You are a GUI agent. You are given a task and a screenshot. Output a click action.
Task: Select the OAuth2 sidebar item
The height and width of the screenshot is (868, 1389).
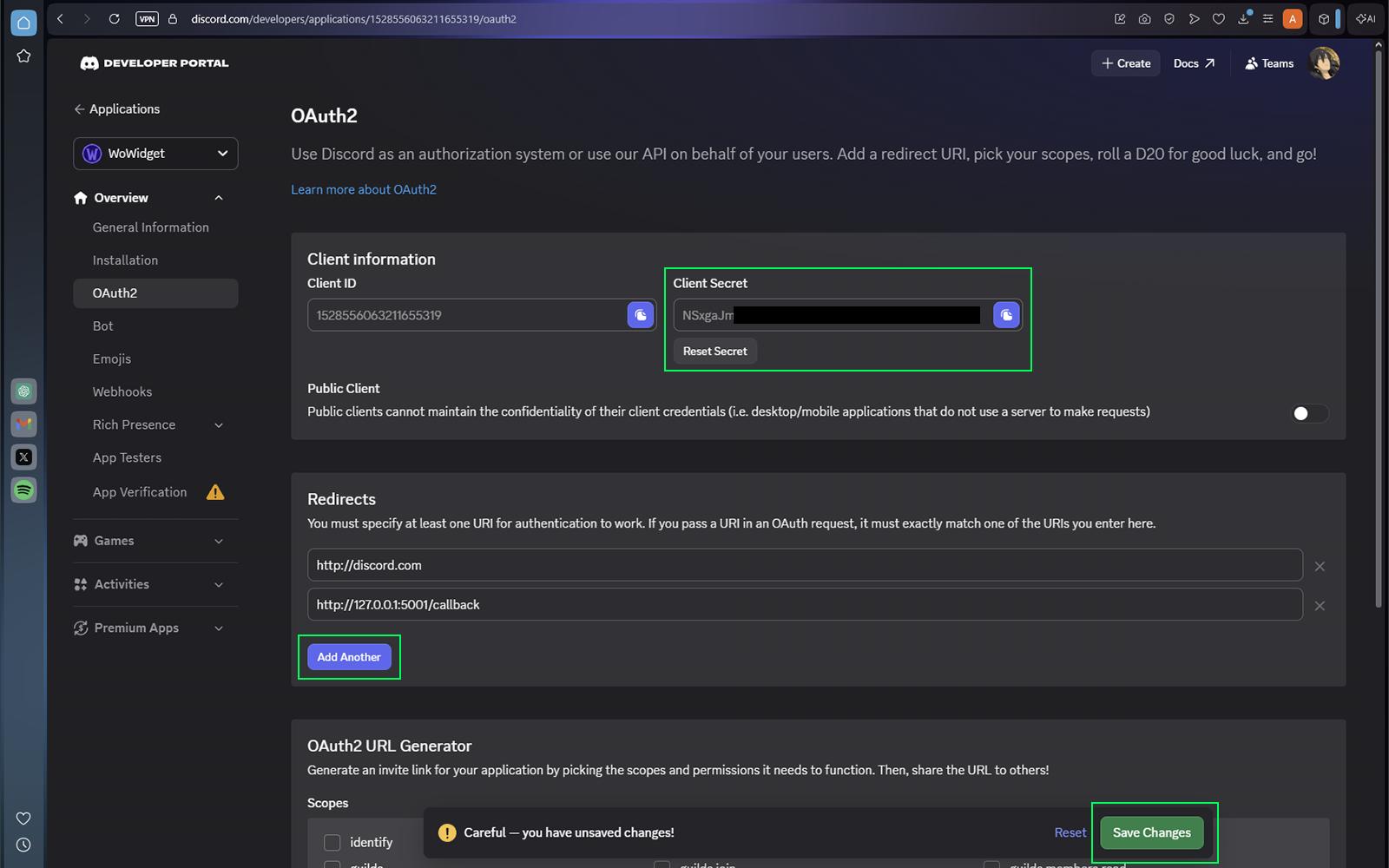[x=155, y=293]
